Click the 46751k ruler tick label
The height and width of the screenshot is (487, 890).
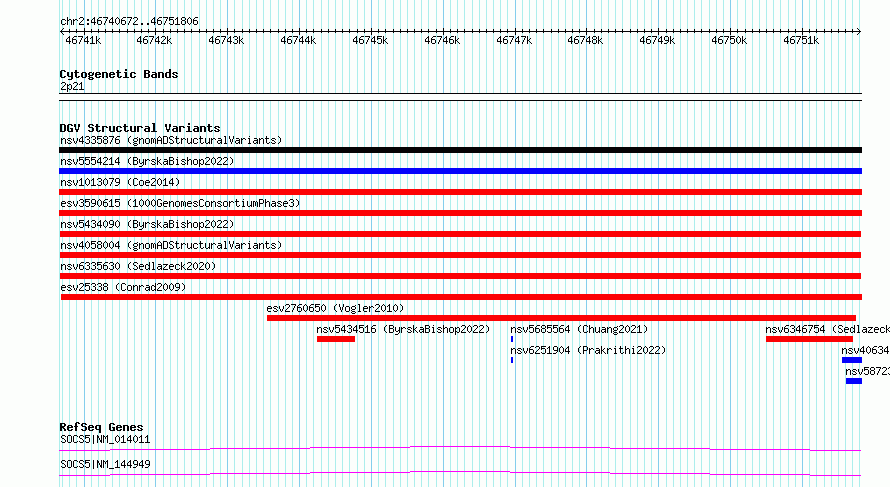tap(801, 41)
